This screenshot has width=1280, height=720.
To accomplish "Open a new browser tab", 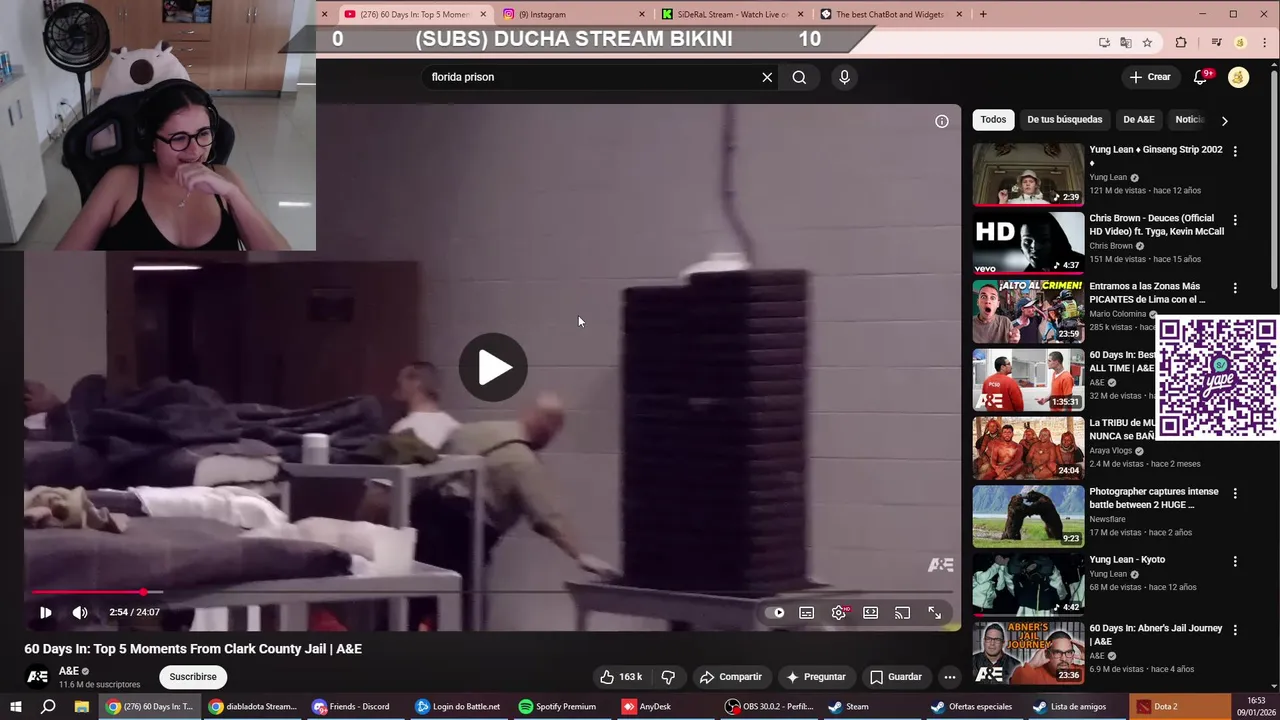I will [983, 14].
